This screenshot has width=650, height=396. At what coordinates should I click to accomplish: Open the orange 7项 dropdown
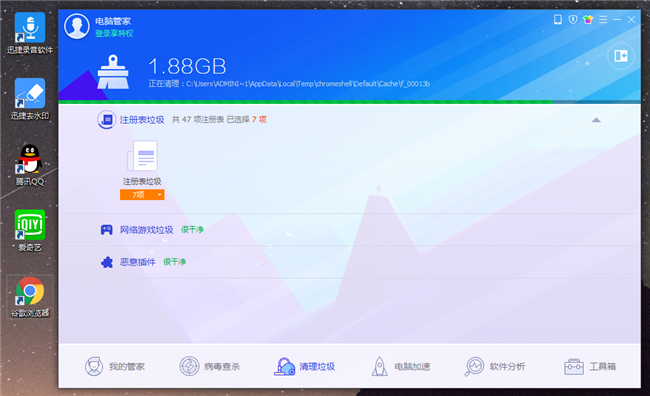coord(142,194)
